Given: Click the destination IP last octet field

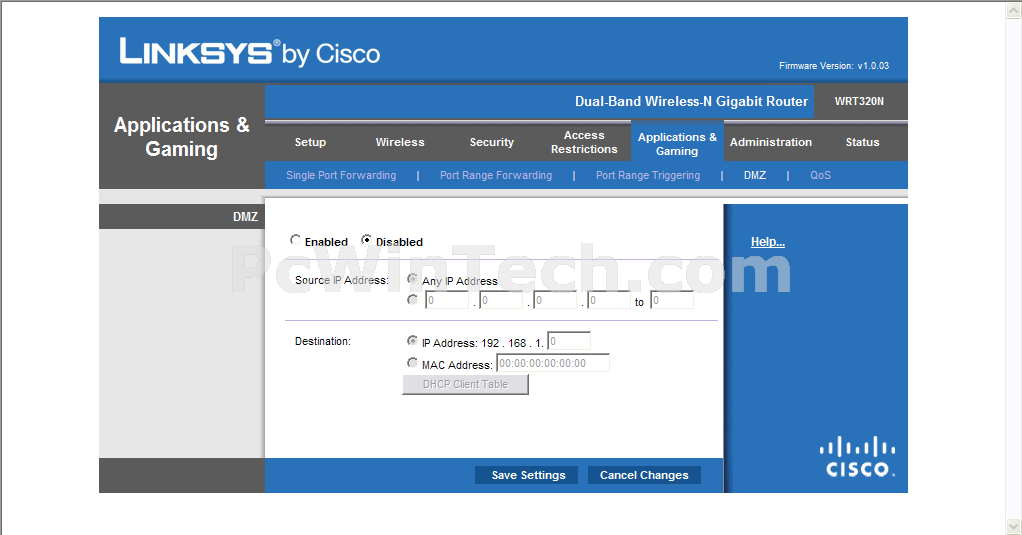Looking at the screenshot, I should tap(569, 341).
